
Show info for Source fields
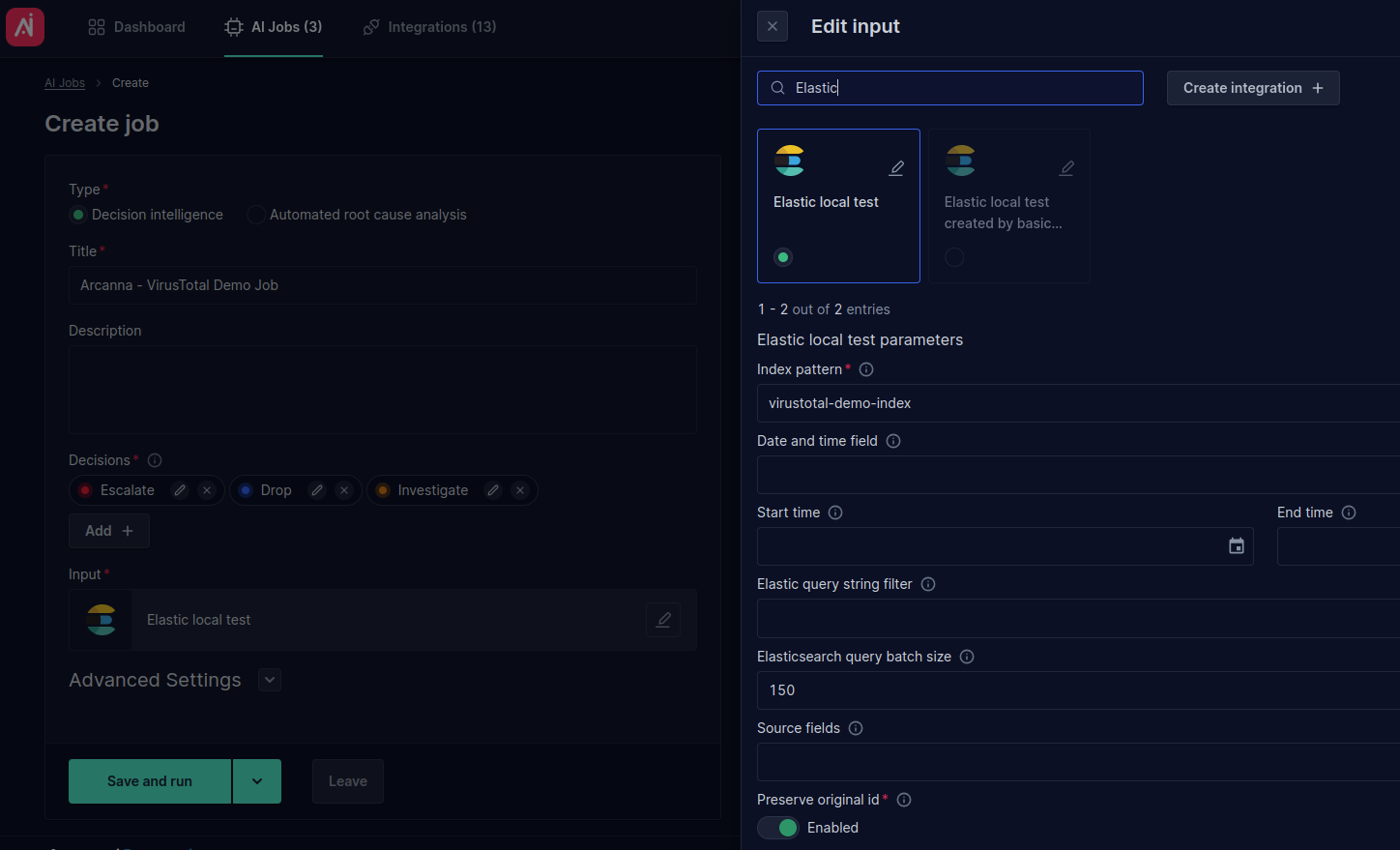(856, 728)
